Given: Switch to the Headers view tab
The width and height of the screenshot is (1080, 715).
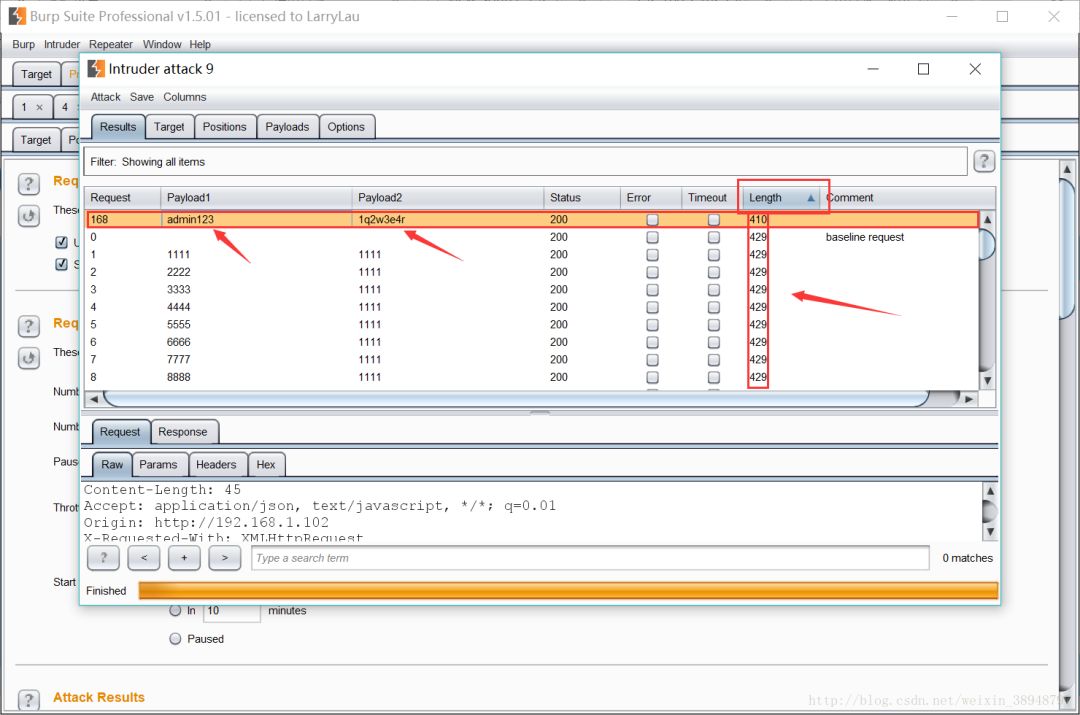Looking at the screenshot, I should 216,465.
